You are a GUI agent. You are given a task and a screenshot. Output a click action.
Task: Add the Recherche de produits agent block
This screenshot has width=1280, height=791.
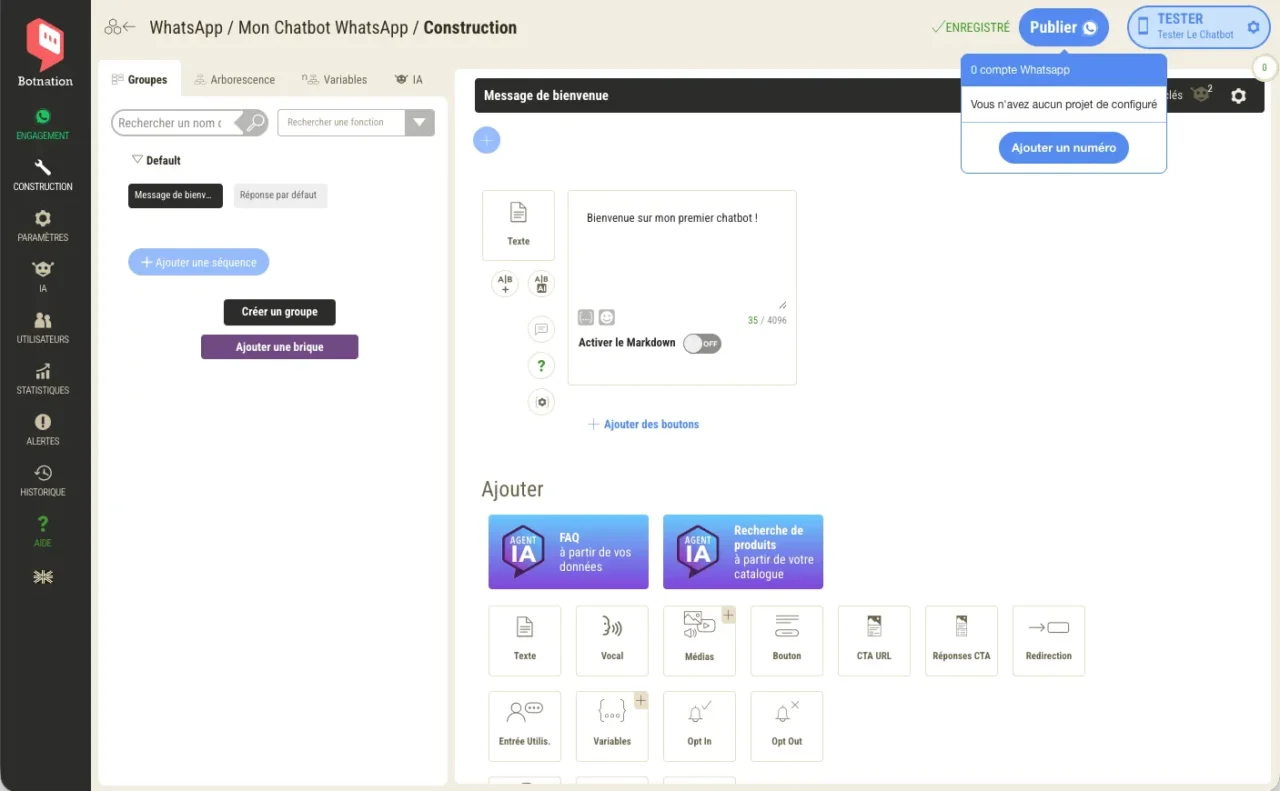(x=743, y=552)
